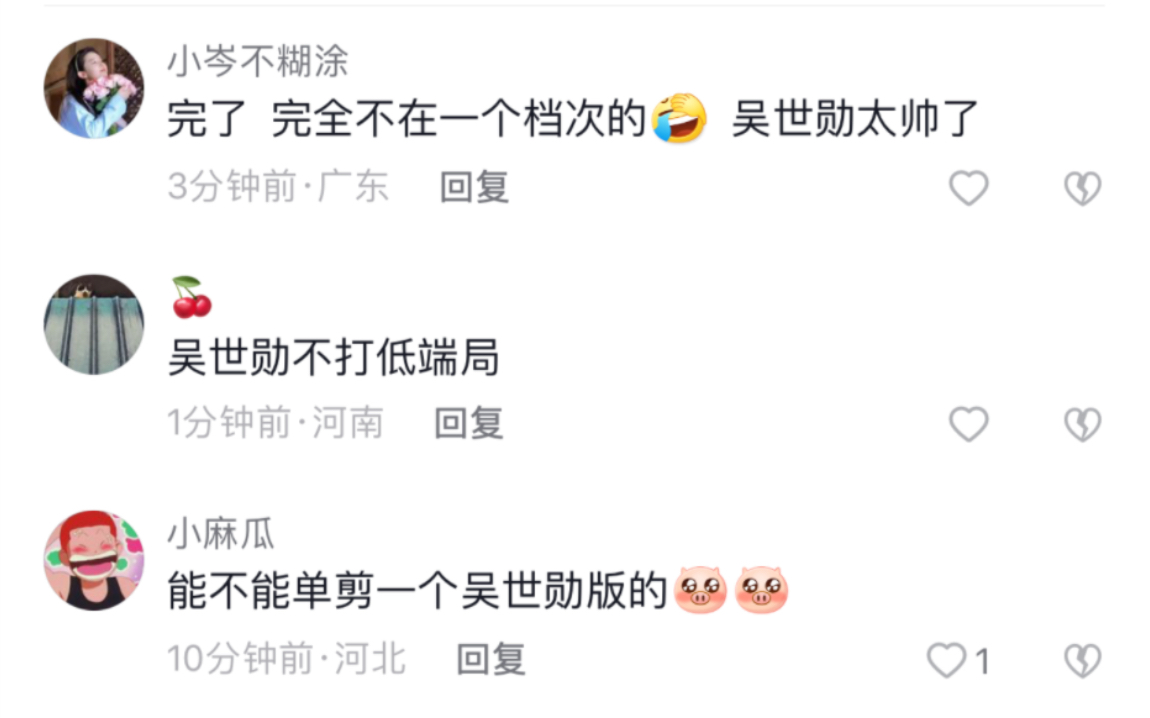Select comment text 能不能单剪一个吴世勋版的
Viewport: 1150px width, 718px height.
pos(417,591)
